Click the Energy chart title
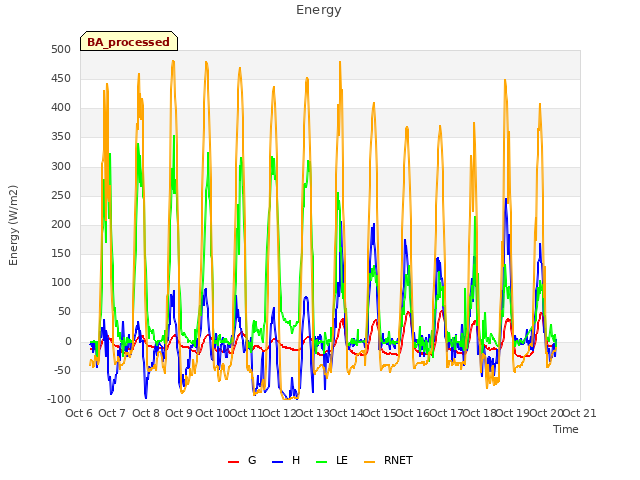Screen dimensions: 640x480 (x=319, y=10)
